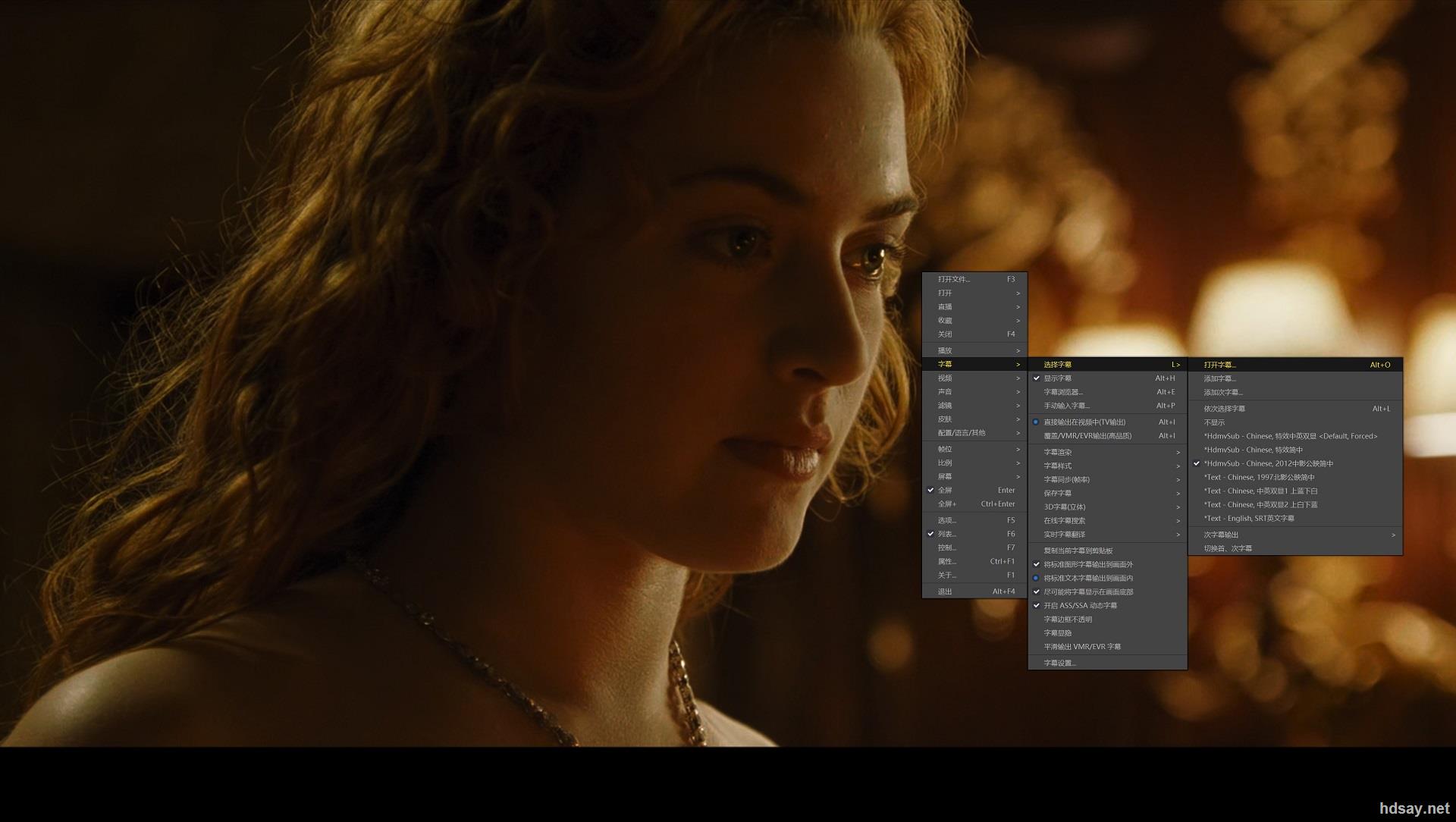Open 控制... (F7) panel
Screen dimensions: 1456x822
(974, 547)
